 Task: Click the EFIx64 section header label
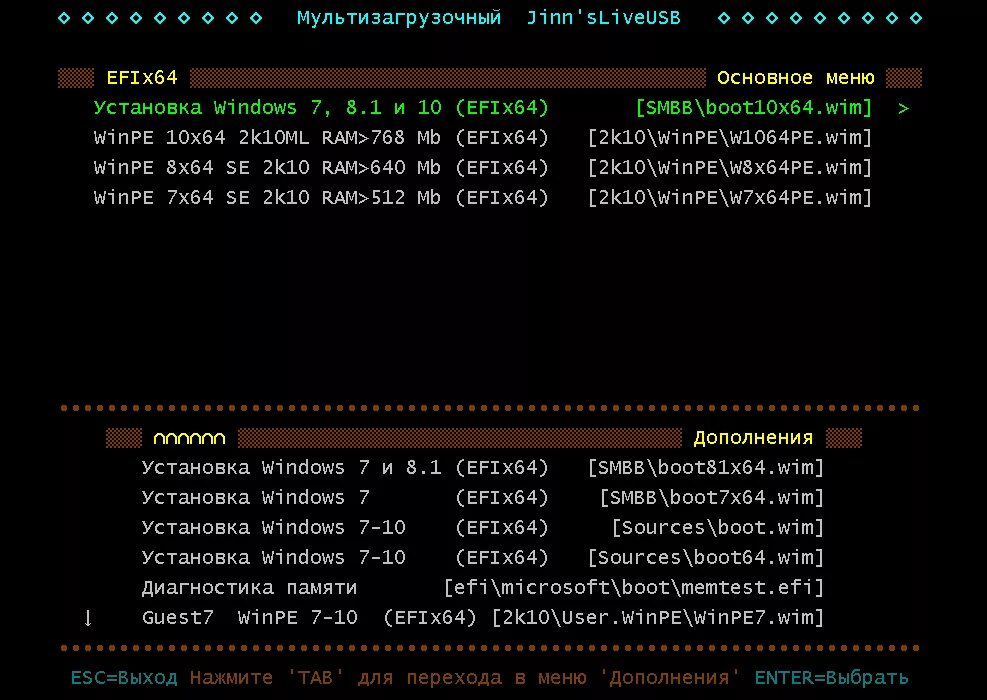142,78
